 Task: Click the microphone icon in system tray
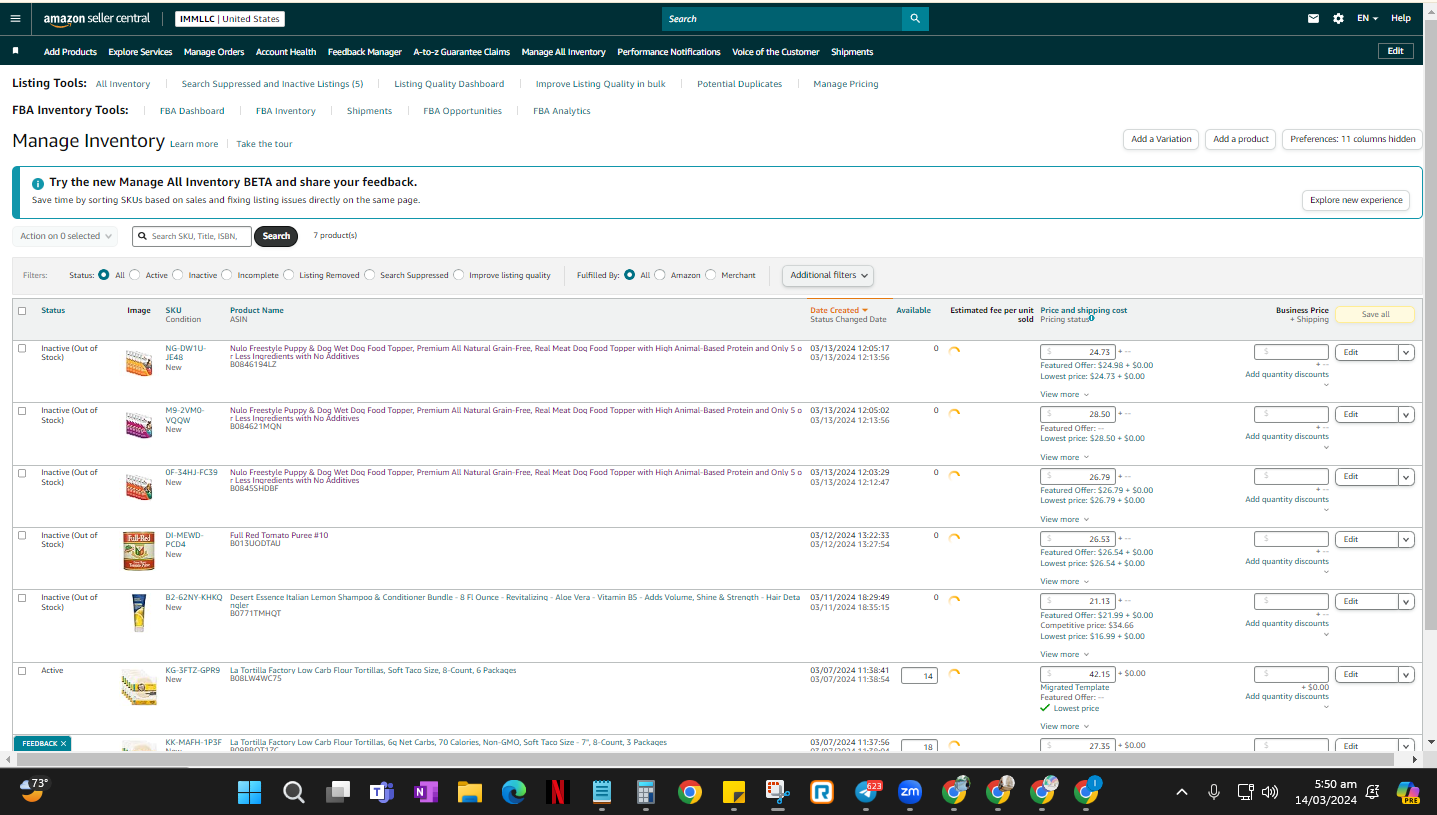point(1214,792)
